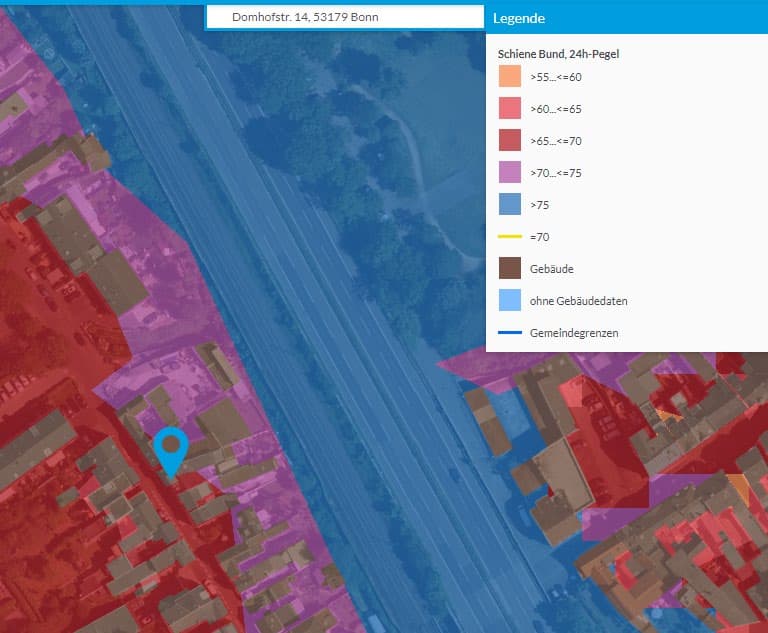Click the ohne Gebäudedaten legend label

pos(579,301)
